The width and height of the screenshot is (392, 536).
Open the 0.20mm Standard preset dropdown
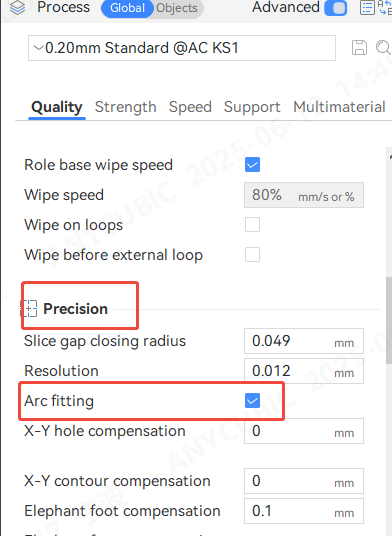coord(181,48)
